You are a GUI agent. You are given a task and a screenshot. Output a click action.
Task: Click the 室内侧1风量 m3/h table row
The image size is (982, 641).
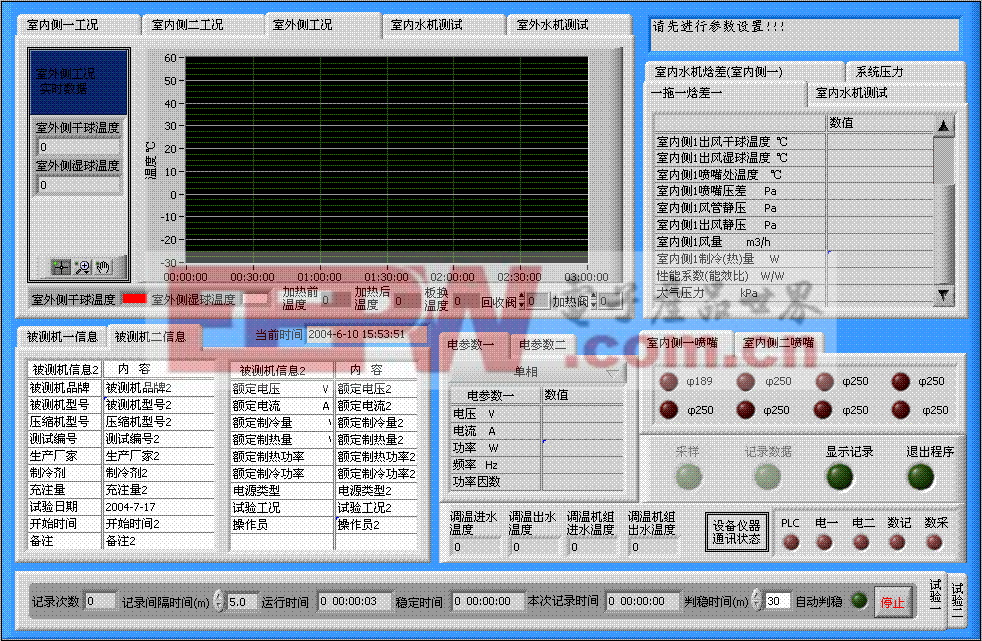tap(794, 242)
